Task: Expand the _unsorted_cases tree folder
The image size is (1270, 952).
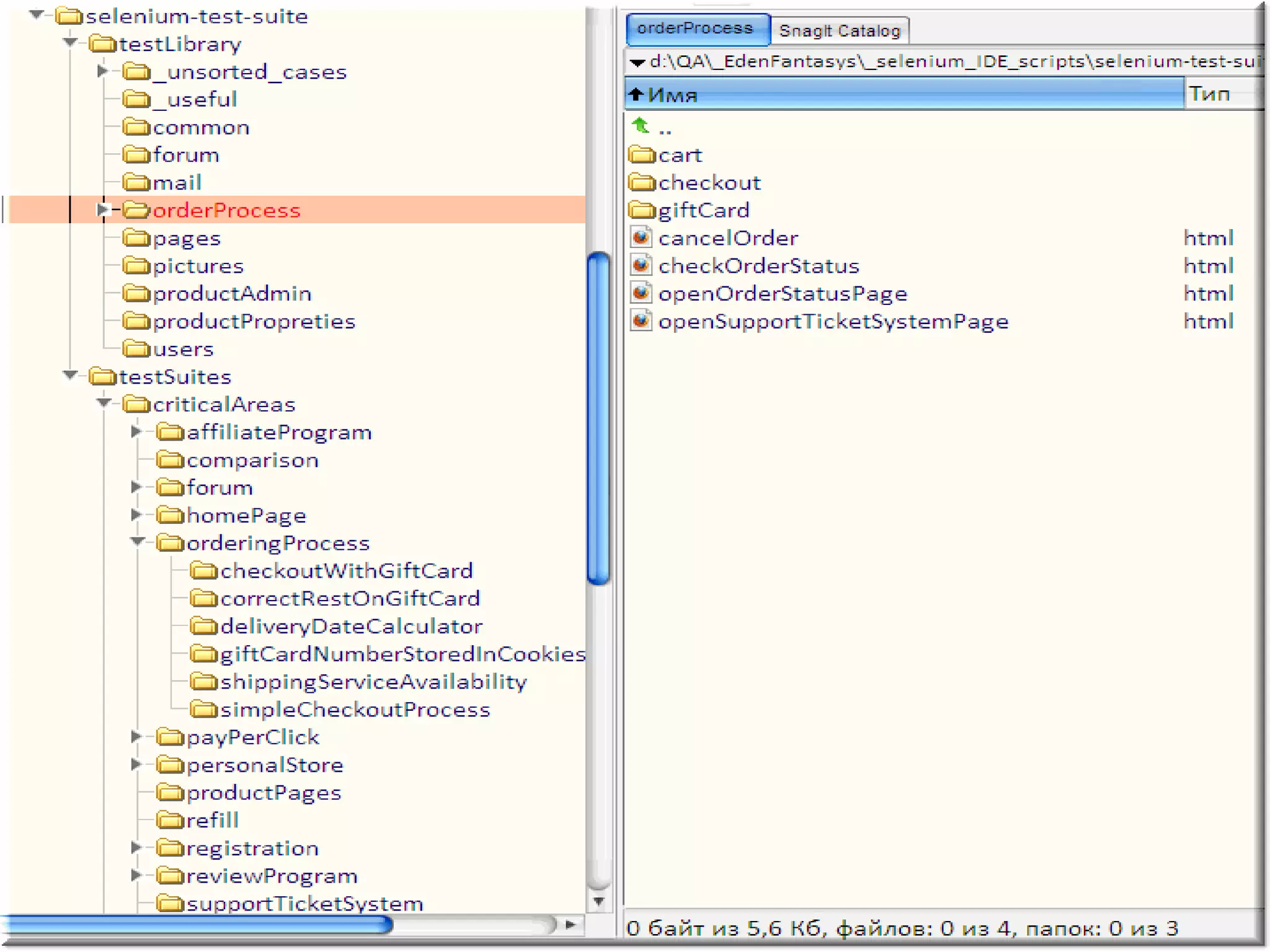Action: pos(103,71)
